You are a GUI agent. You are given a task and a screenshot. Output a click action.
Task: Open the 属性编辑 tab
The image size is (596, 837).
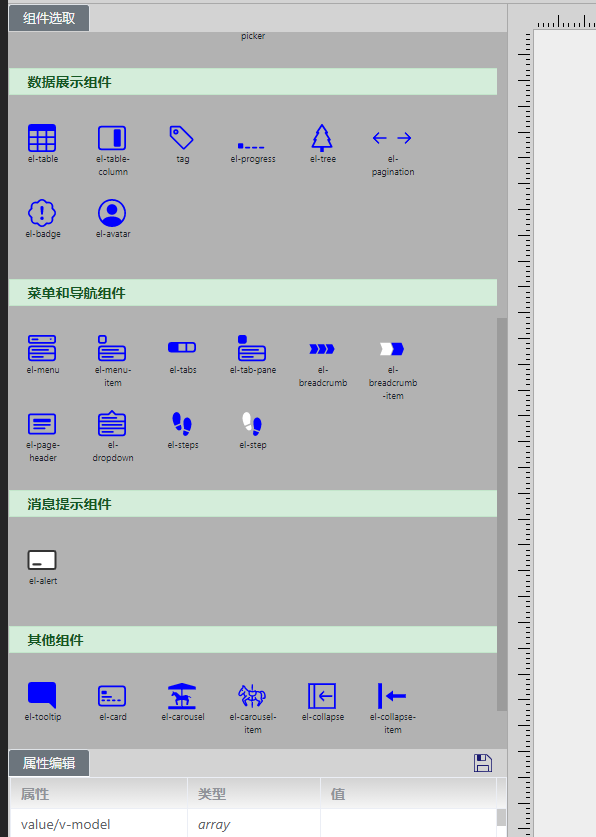[49, 763]
